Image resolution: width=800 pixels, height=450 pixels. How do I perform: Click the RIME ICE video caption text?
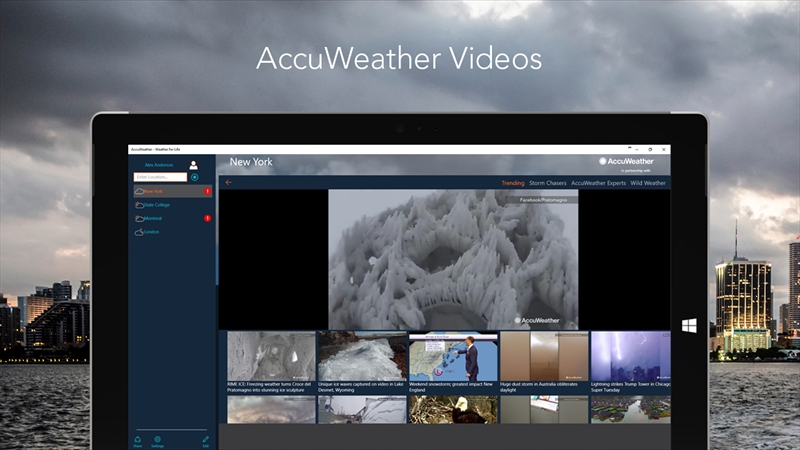269,387
